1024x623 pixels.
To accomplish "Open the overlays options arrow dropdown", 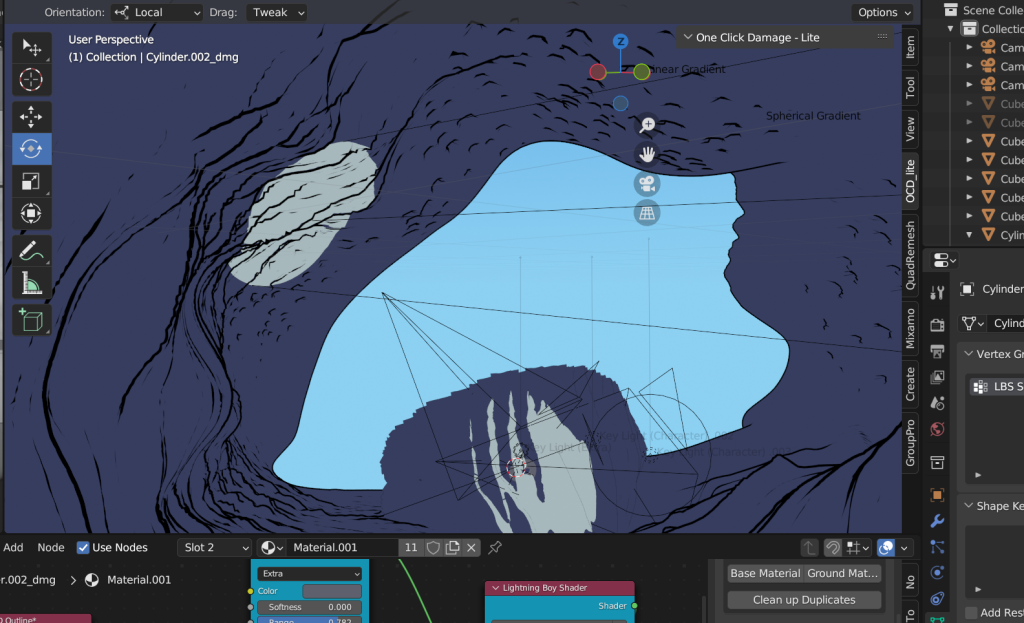I will tap(904, 548).
